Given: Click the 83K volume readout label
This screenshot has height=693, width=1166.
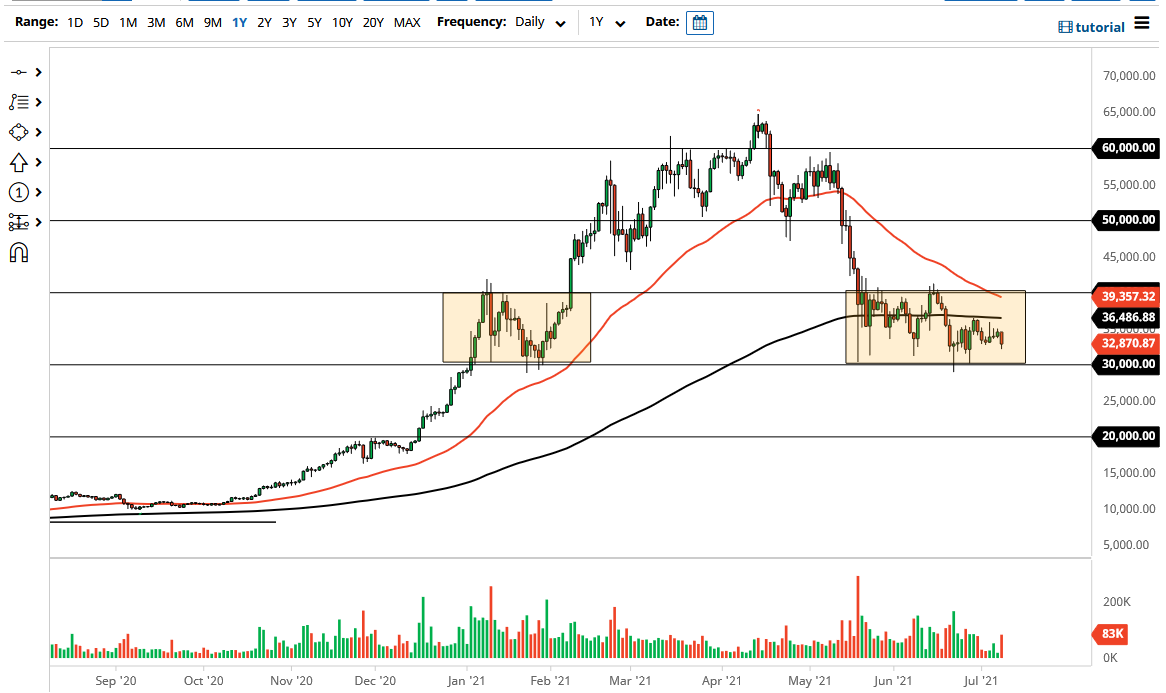Looking at the screenshot, I should point(1111,634).
